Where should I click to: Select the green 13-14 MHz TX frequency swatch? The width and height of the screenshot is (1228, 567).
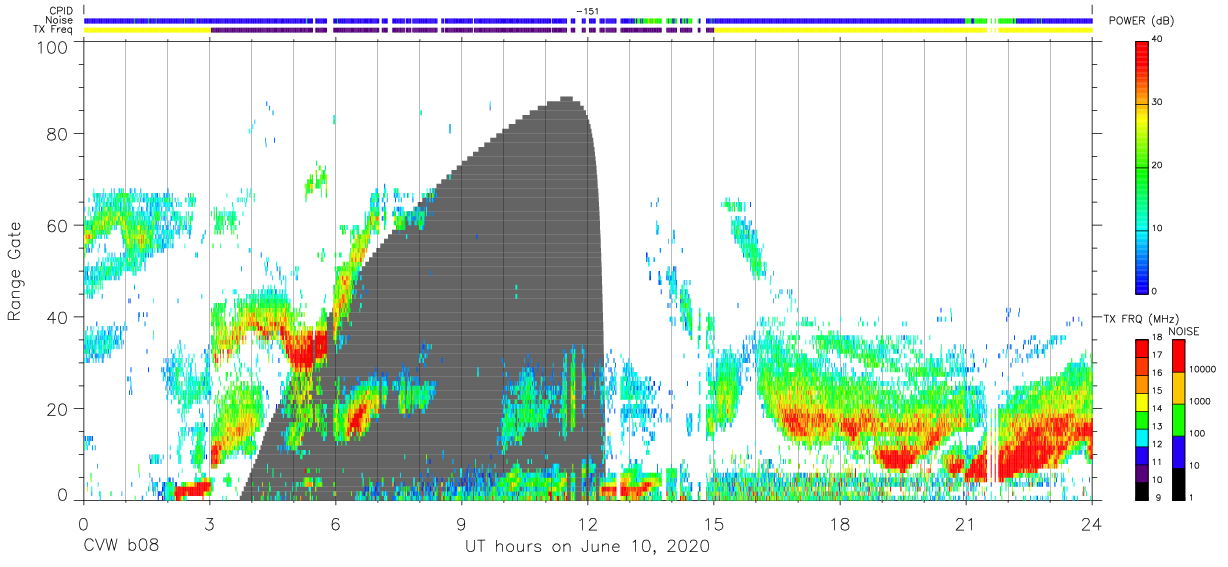1142,419
